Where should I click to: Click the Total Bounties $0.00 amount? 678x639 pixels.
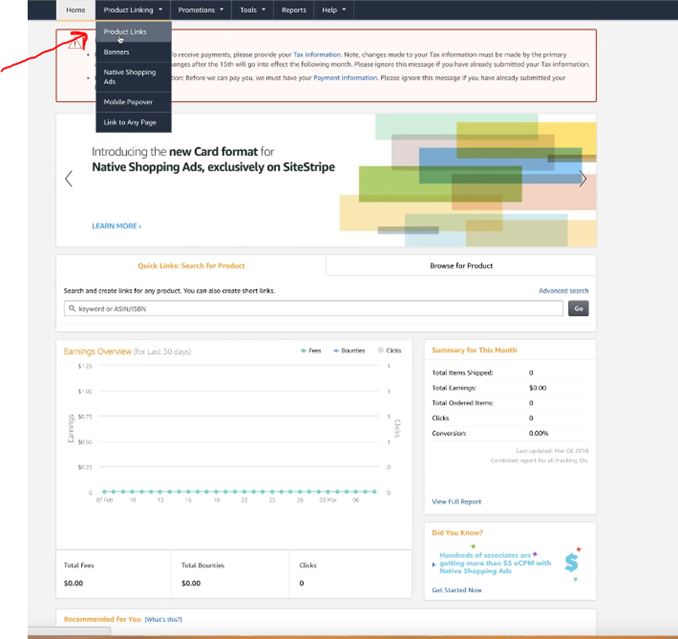click(x=191, y=583)
